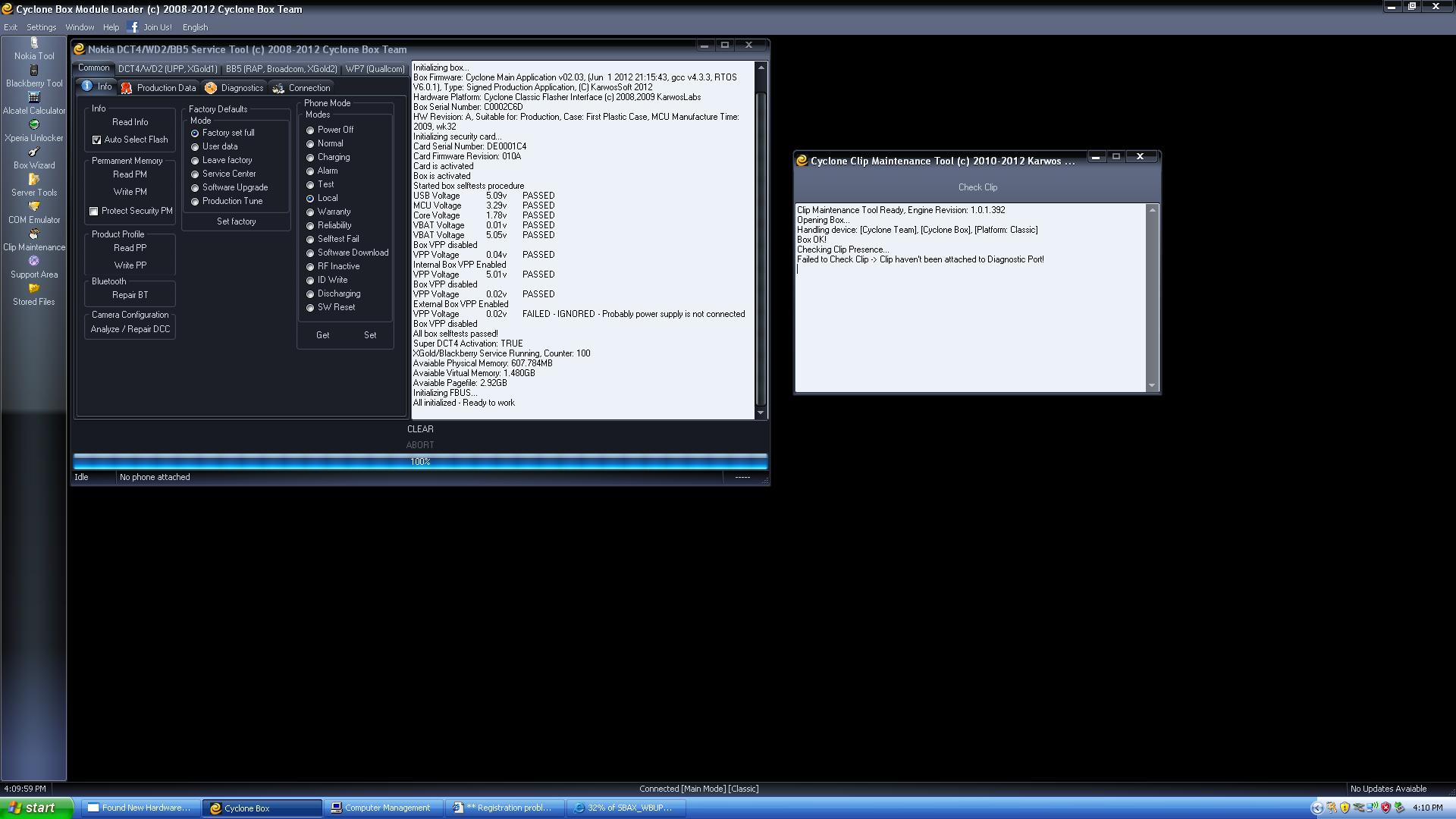Select Power Off phone mode
This screenshot has height=819, width=1456.
[310, 130]
